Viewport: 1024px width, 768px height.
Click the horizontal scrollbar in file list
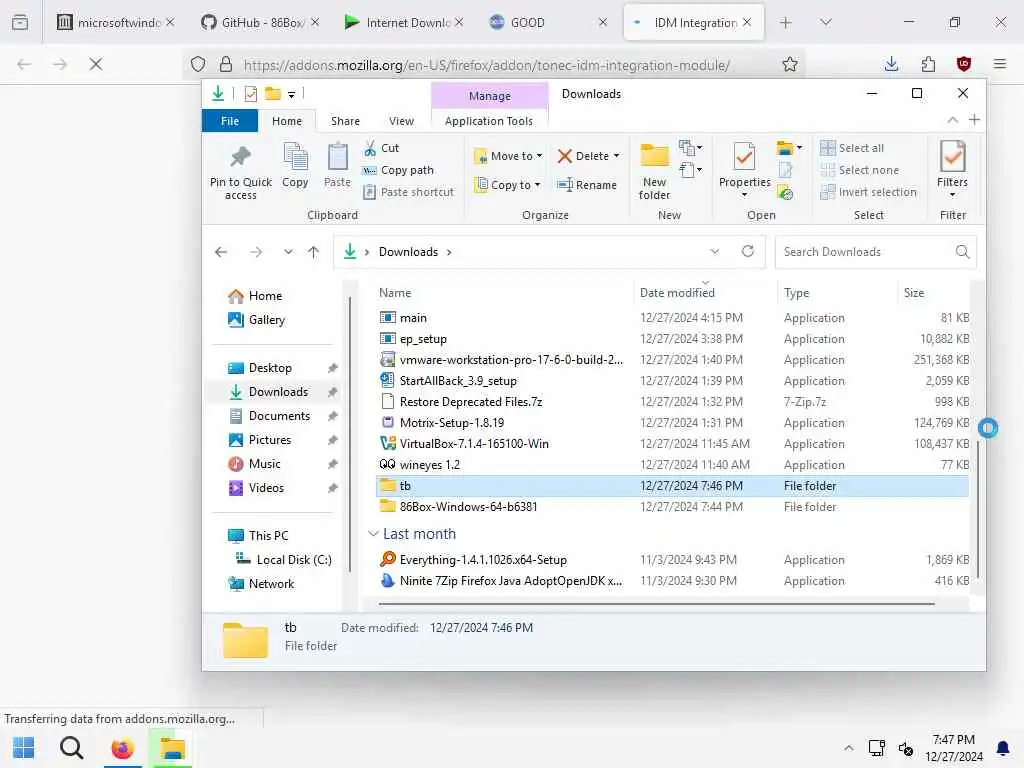[x=656, y=604]
